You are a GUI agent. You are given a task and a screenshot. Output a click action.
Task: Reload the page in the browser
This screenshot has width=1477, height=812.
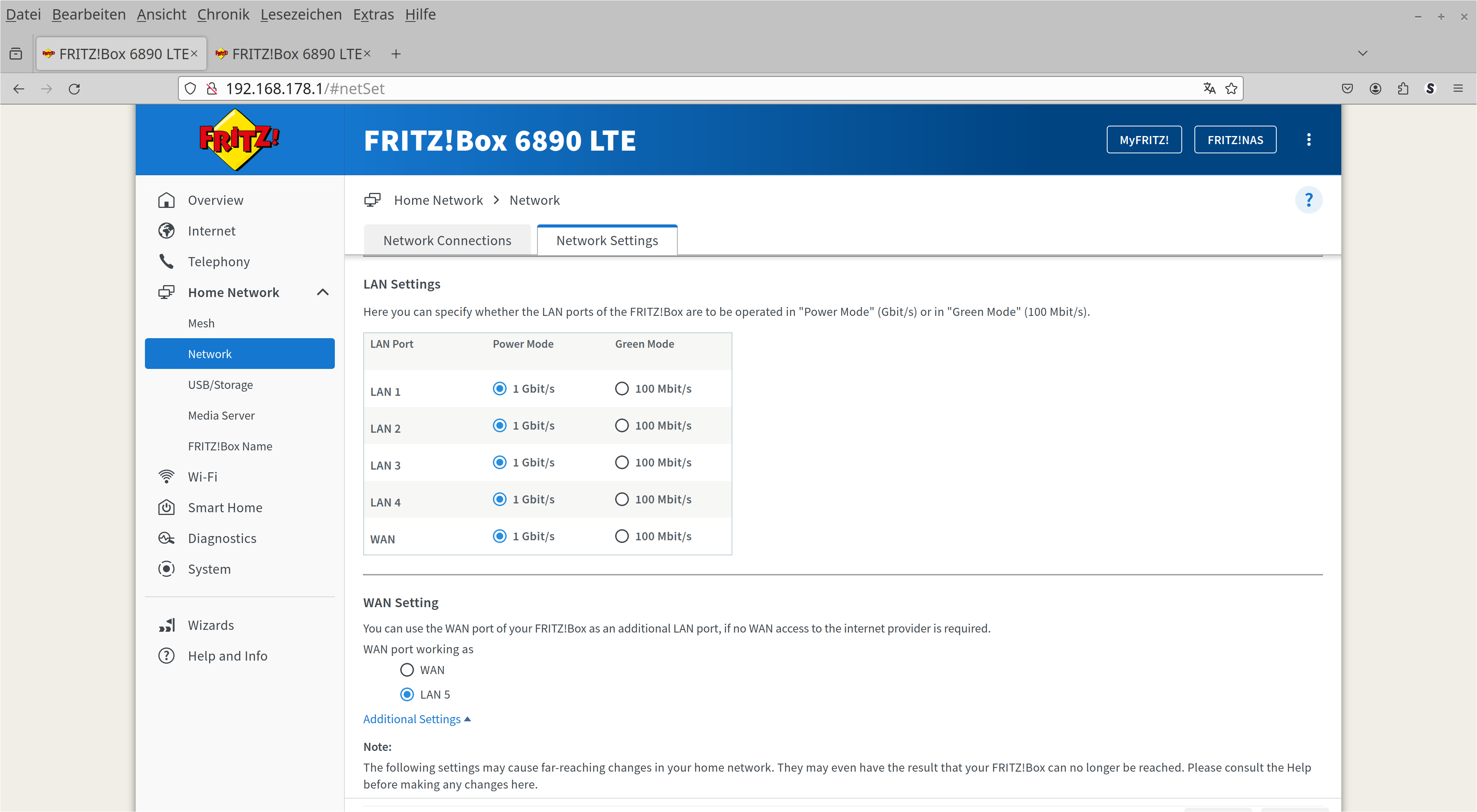point(74,89)
